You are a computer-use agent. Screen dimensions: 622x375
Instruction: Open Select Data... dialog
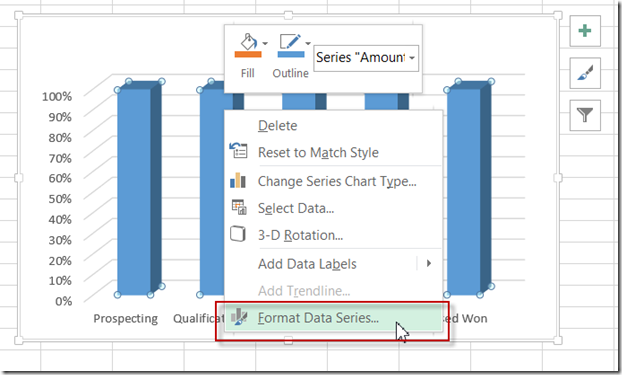point(333,208)
